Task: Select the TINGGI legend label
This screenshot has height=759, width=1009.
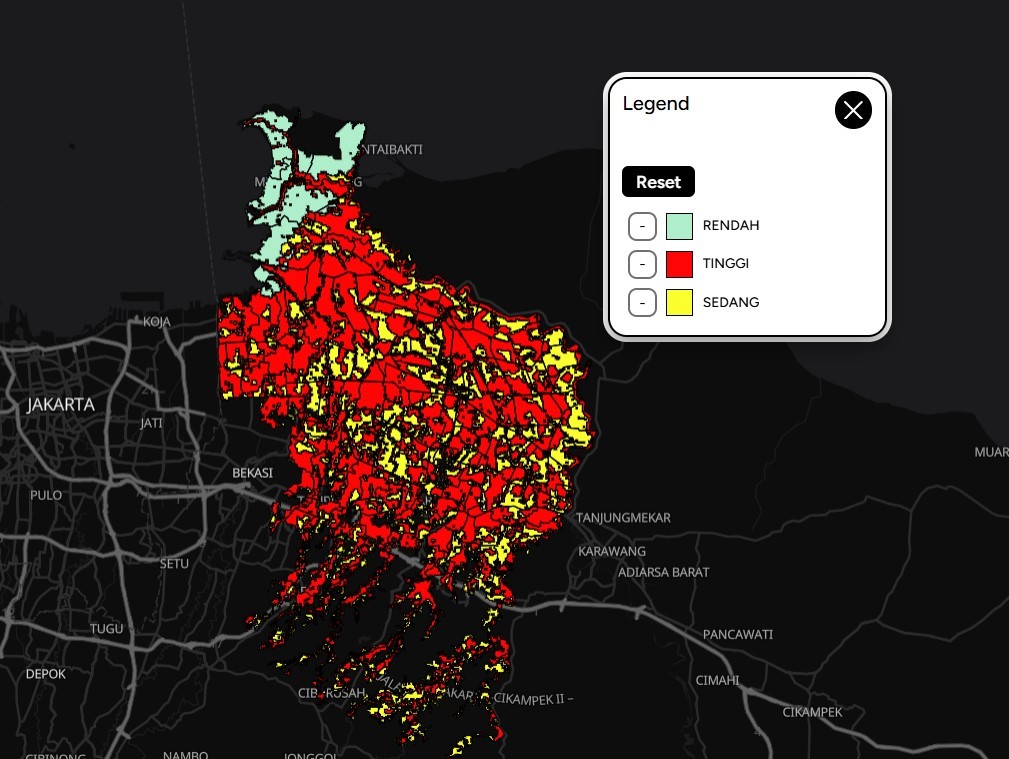Action: click(725, 264)
